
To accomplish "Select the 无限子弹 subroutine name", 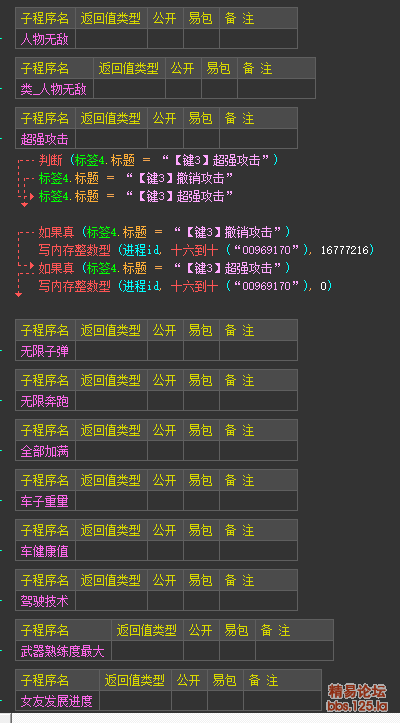I will [x=45, y=351].
